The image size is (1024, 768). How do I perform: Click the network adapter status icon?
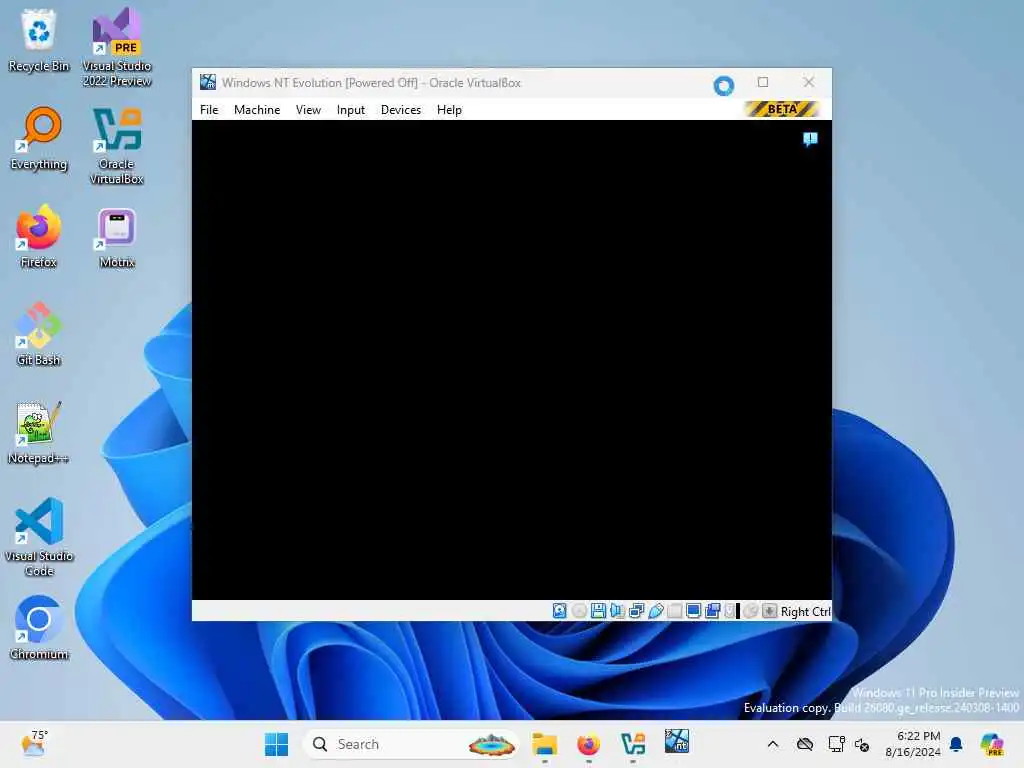point(636,611)
